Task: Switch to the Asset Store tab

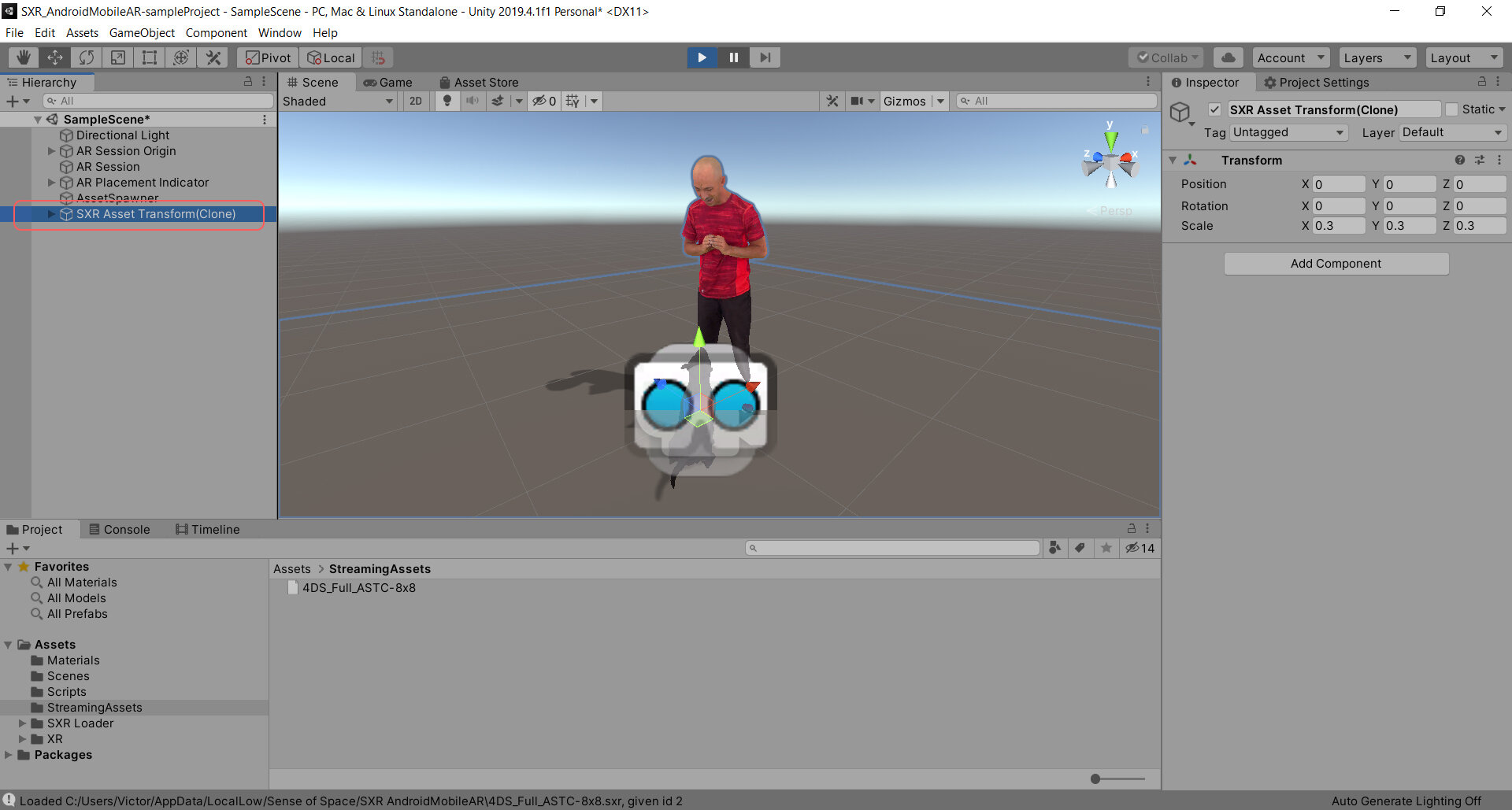Action: 479,82
